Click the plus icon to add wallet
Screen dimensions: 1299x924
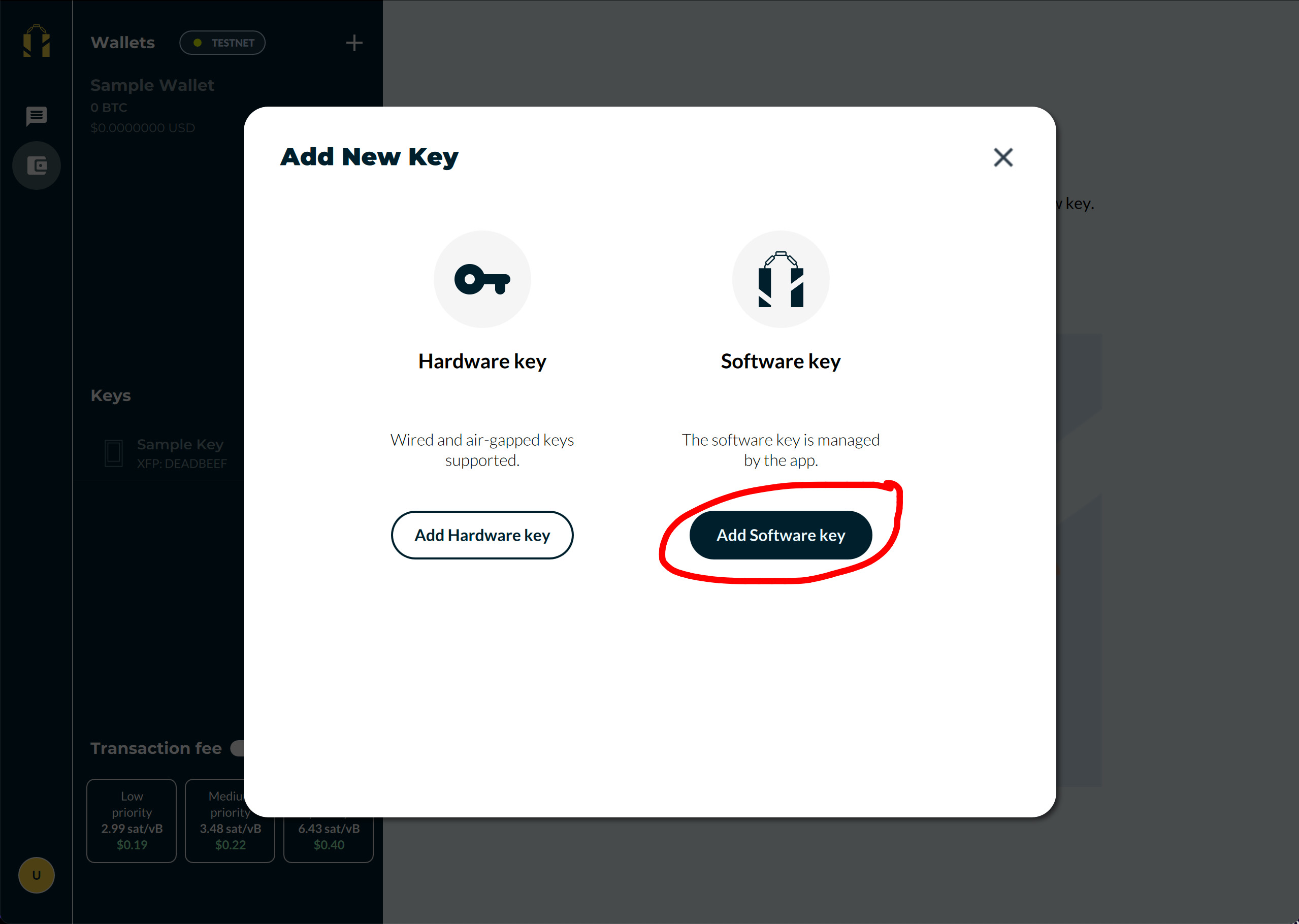coord(354,43)
